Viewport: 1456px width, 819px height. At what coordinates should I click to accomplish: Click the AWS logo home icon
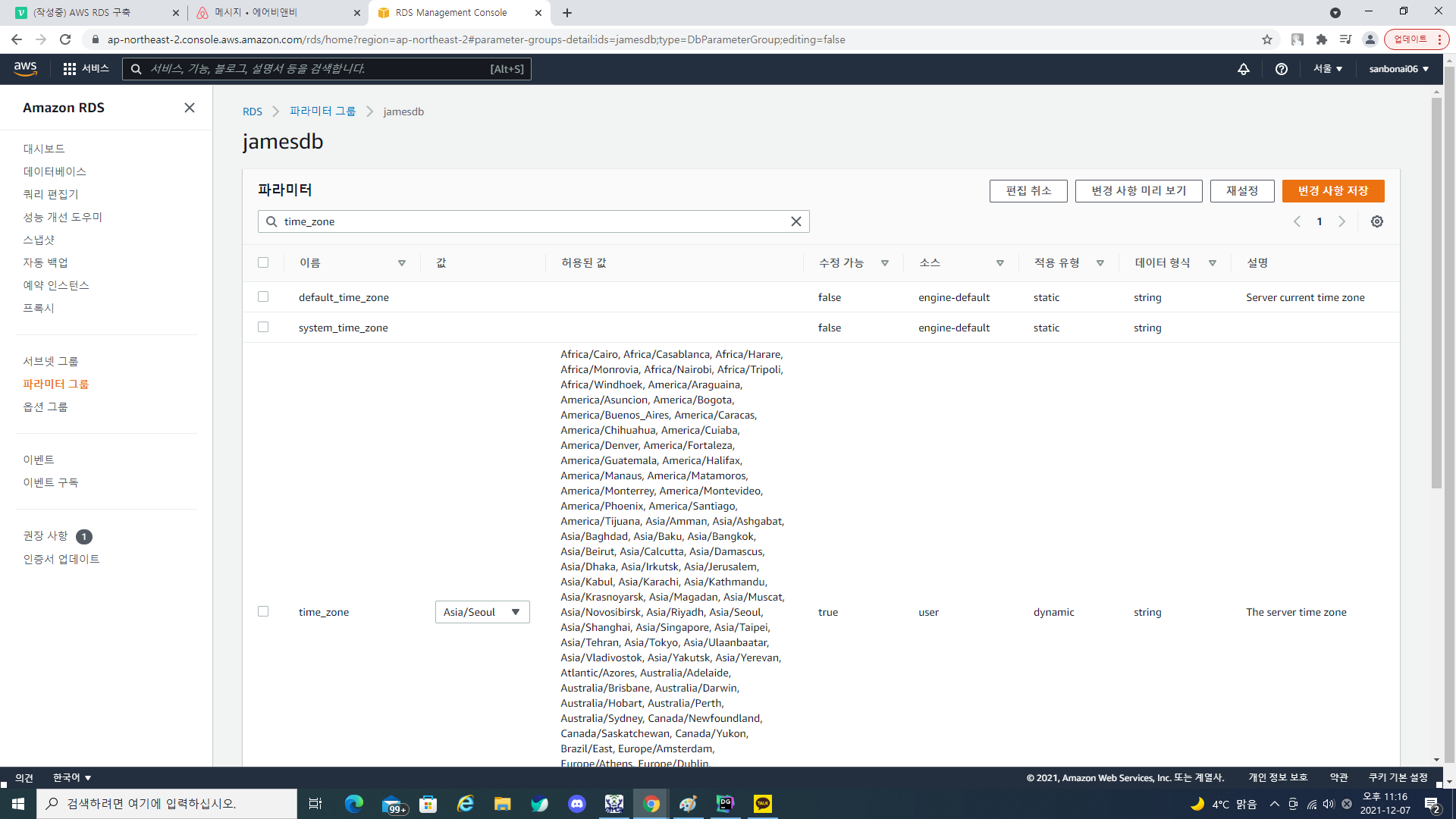[26, 69]
